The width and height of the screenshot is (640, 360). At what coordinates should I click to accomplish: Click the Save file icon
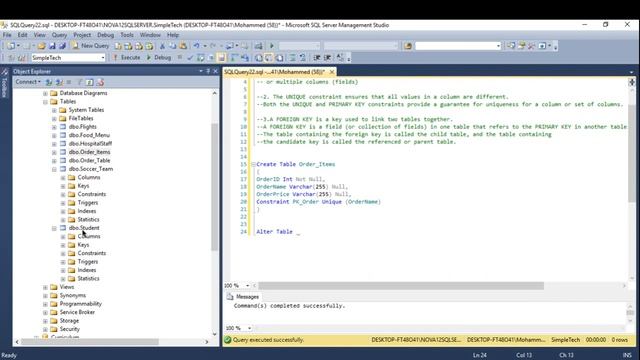point(52,46)
